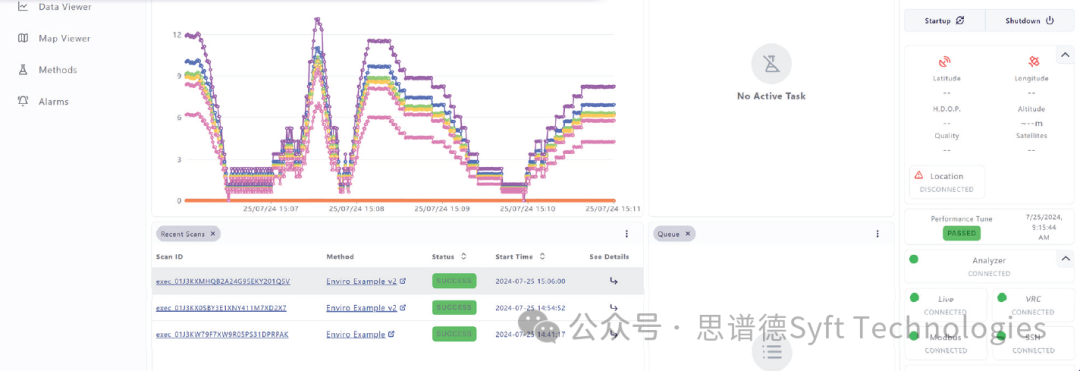
Task: Open scan exec_01J3KXMHQB2A24G9SEKY201QSV
Action: coord(223,282)
